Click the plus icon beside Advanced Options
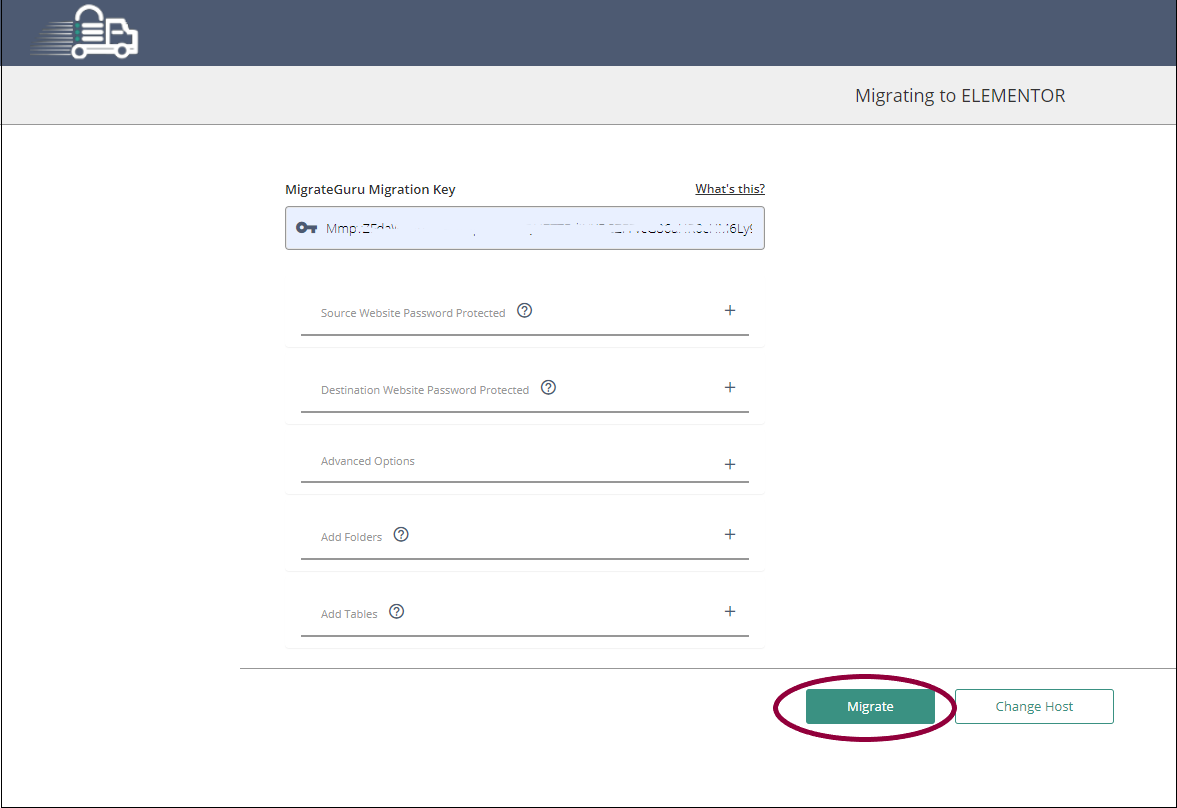Image resolution: width=1177 pixels, height=808 pixels. 730,464
